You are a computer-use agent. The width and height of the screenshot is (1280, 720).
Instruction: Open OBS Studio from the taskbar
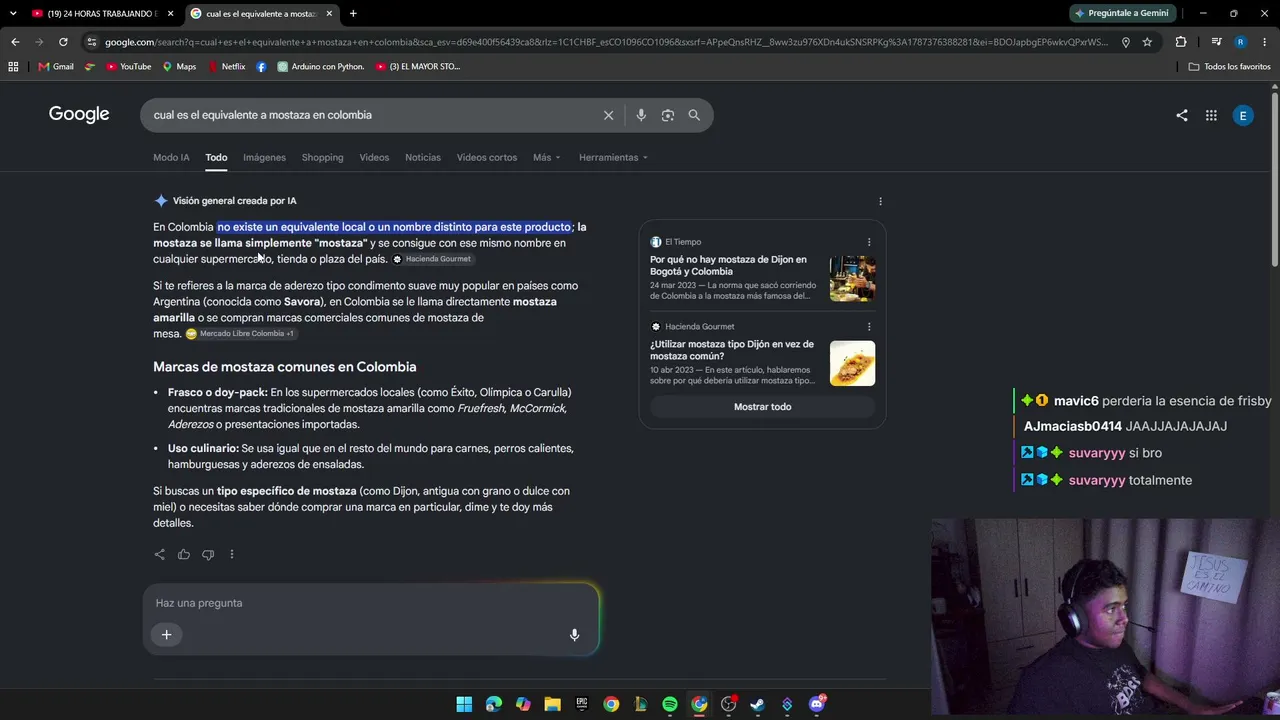pyautogui.click(x=729, y=704)
